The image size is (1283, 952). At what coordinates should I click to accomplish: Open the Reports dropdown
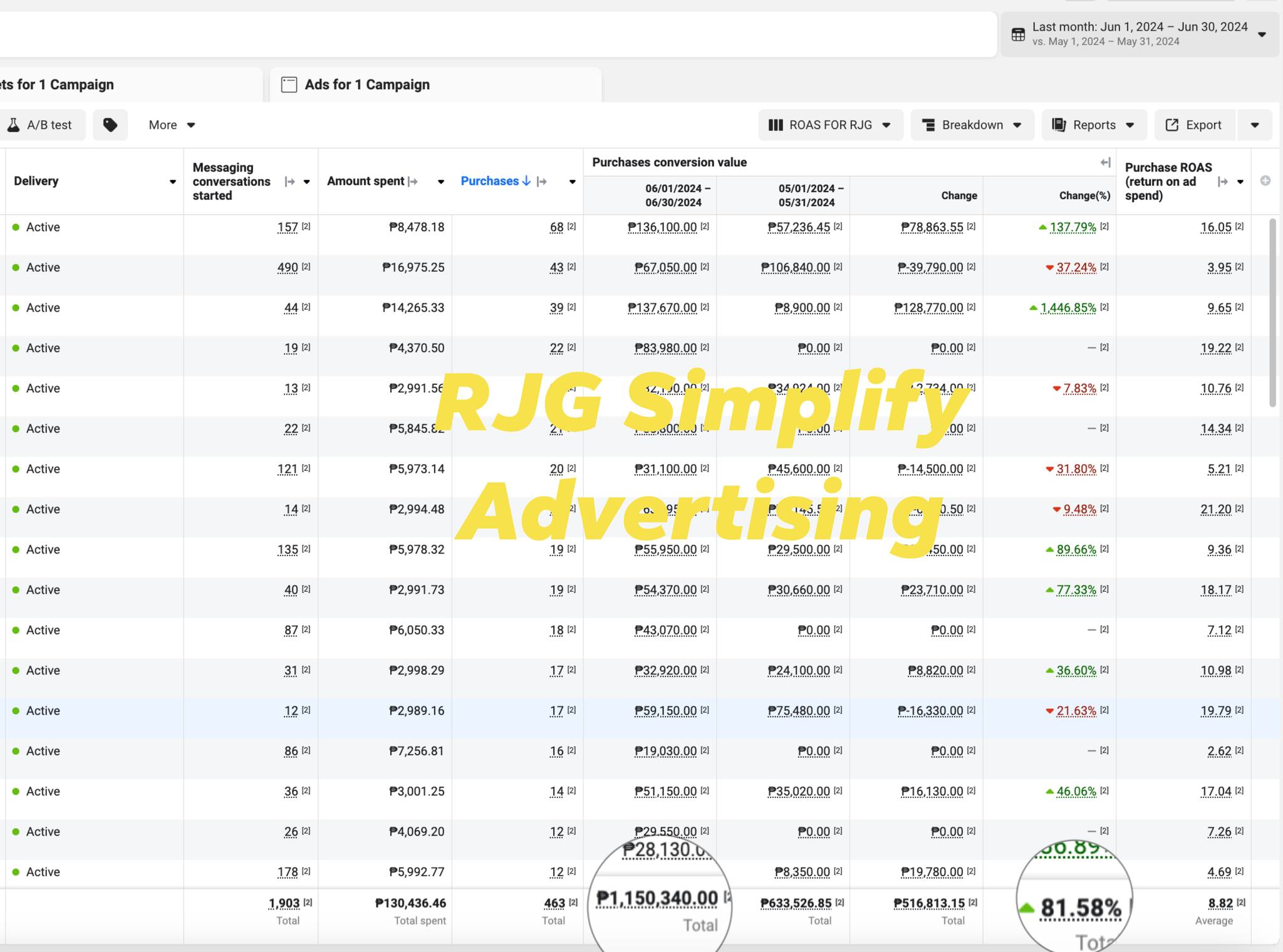point(1094,125)
